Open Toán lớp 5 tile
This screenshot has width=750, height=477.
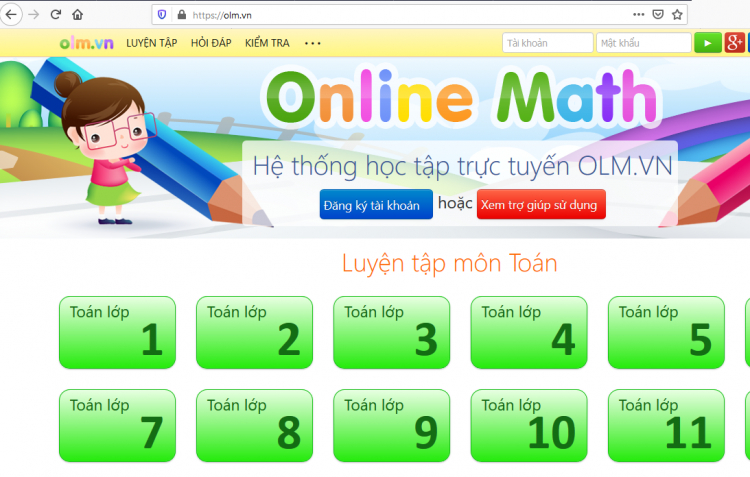tap(666, 333)
